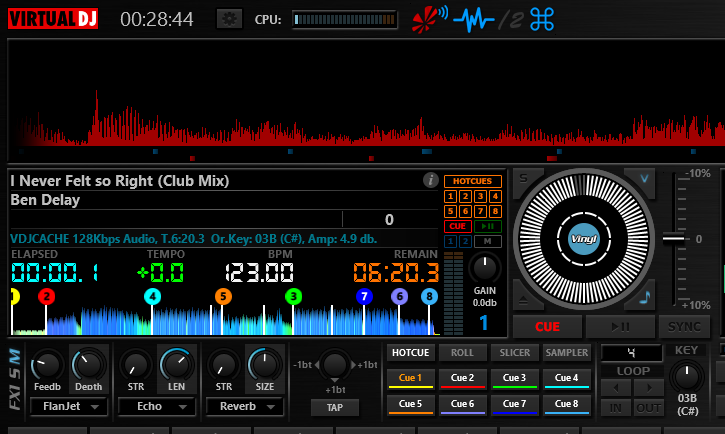
Task: Trigger the Cue 2 pad
Action: [462, 378]
